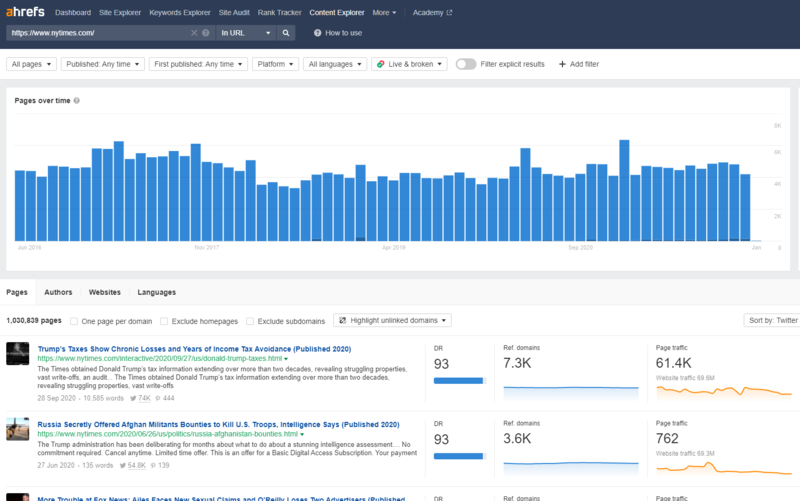
Task: Click the search magnifier button
Action: (x=286, y=33)
